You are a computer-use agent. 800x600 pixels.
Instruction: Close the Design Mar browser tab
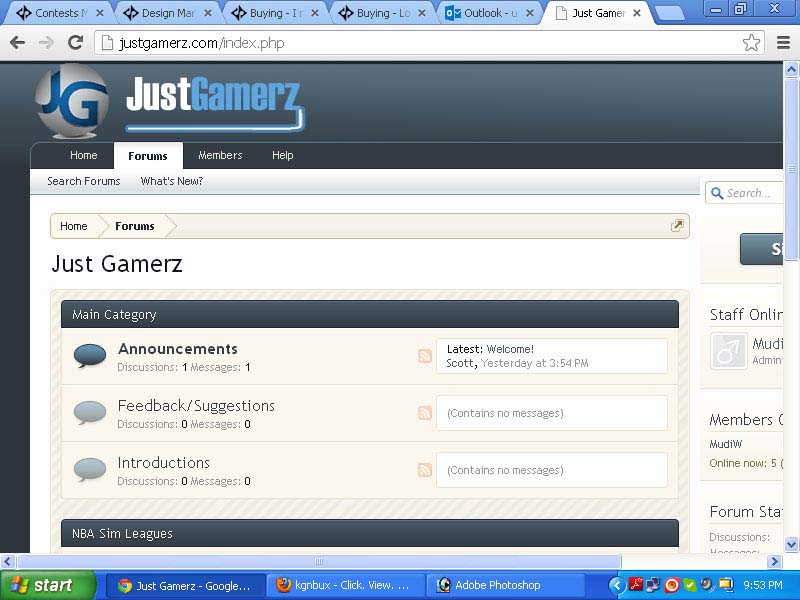208,13
